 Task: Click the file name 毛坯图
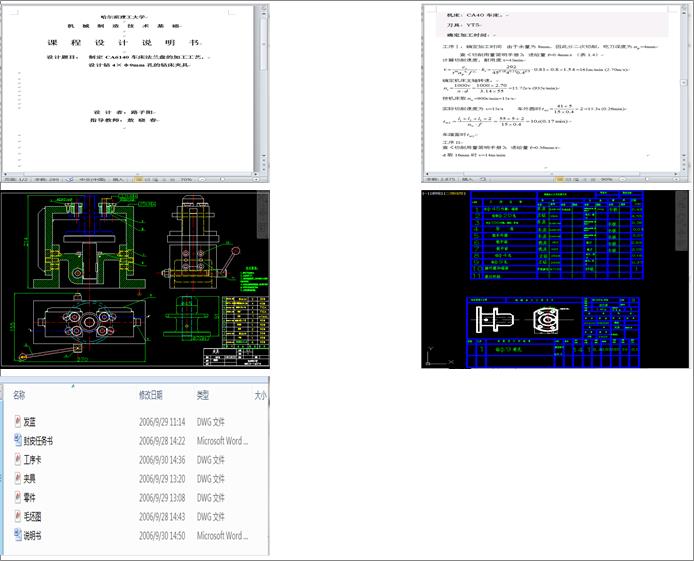[x=32, y=517]
